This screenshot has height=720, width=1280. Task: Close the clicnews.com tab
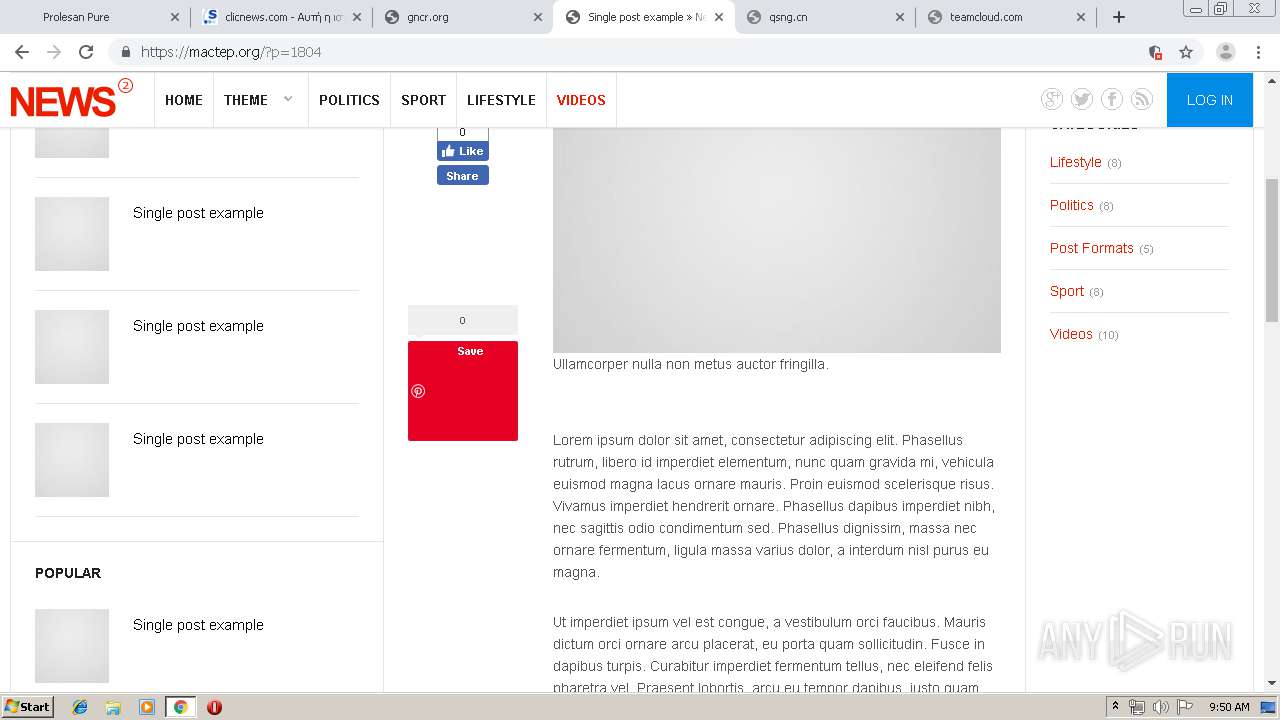coord(357,17)
